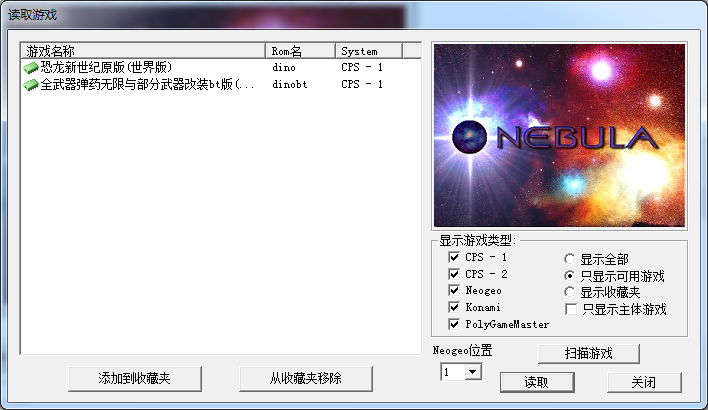This screenshot has height=410, width=708.
Task: Uncheck the CPS - 2 checkbox
Action: (454, 274)
